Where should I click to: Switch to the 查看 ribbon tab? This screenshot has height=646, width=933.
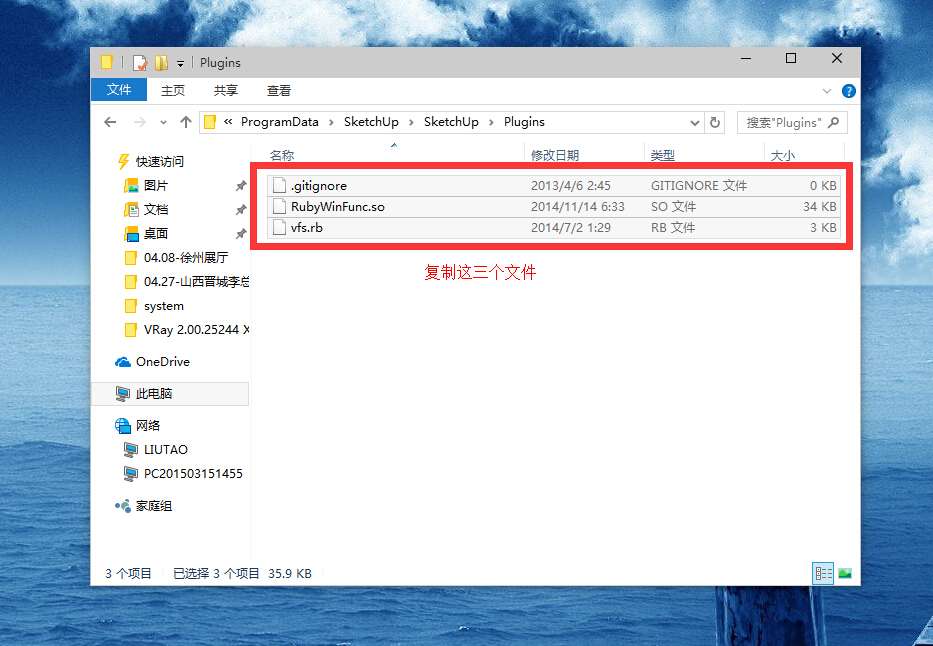[x=278, y=90]
